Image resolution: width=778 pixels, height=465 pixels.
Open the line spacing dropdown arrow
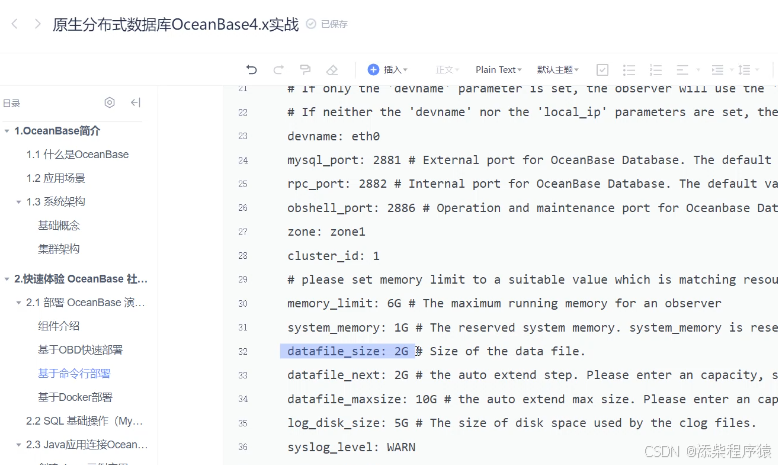pos(757,70)
